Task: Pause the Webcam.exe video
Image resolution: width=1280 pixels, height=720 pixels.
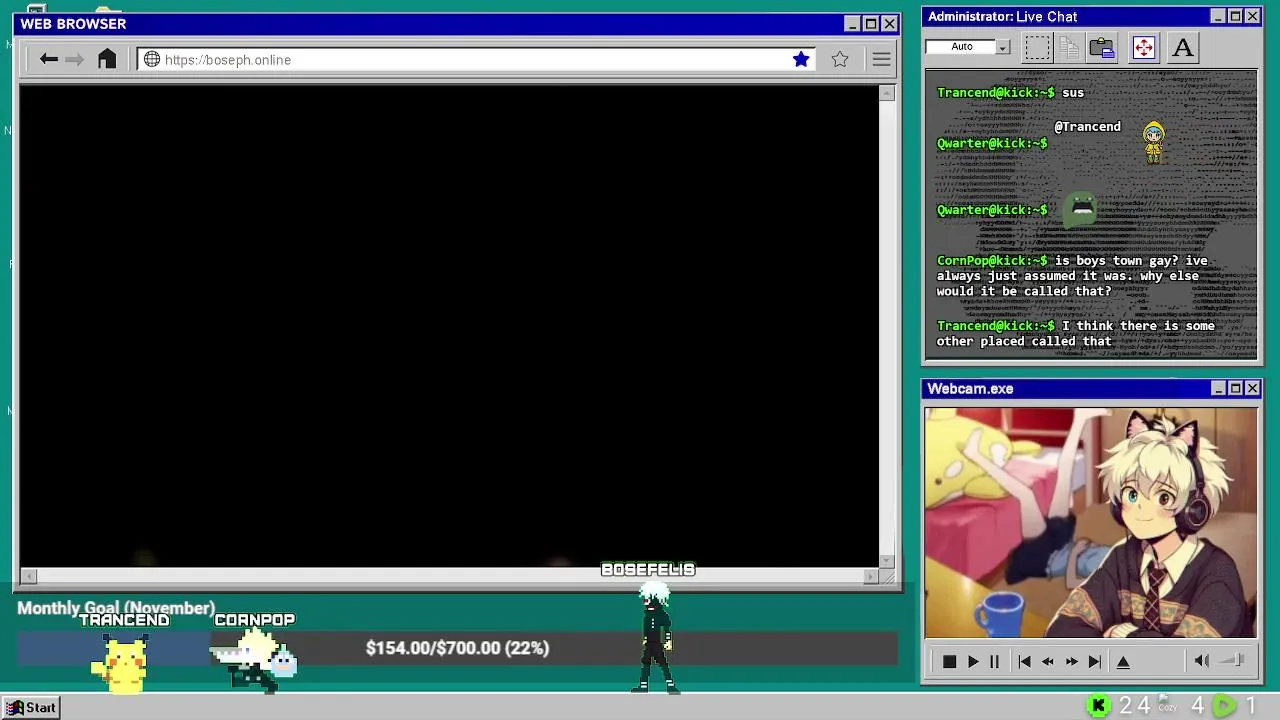Action: coord(994,661)
